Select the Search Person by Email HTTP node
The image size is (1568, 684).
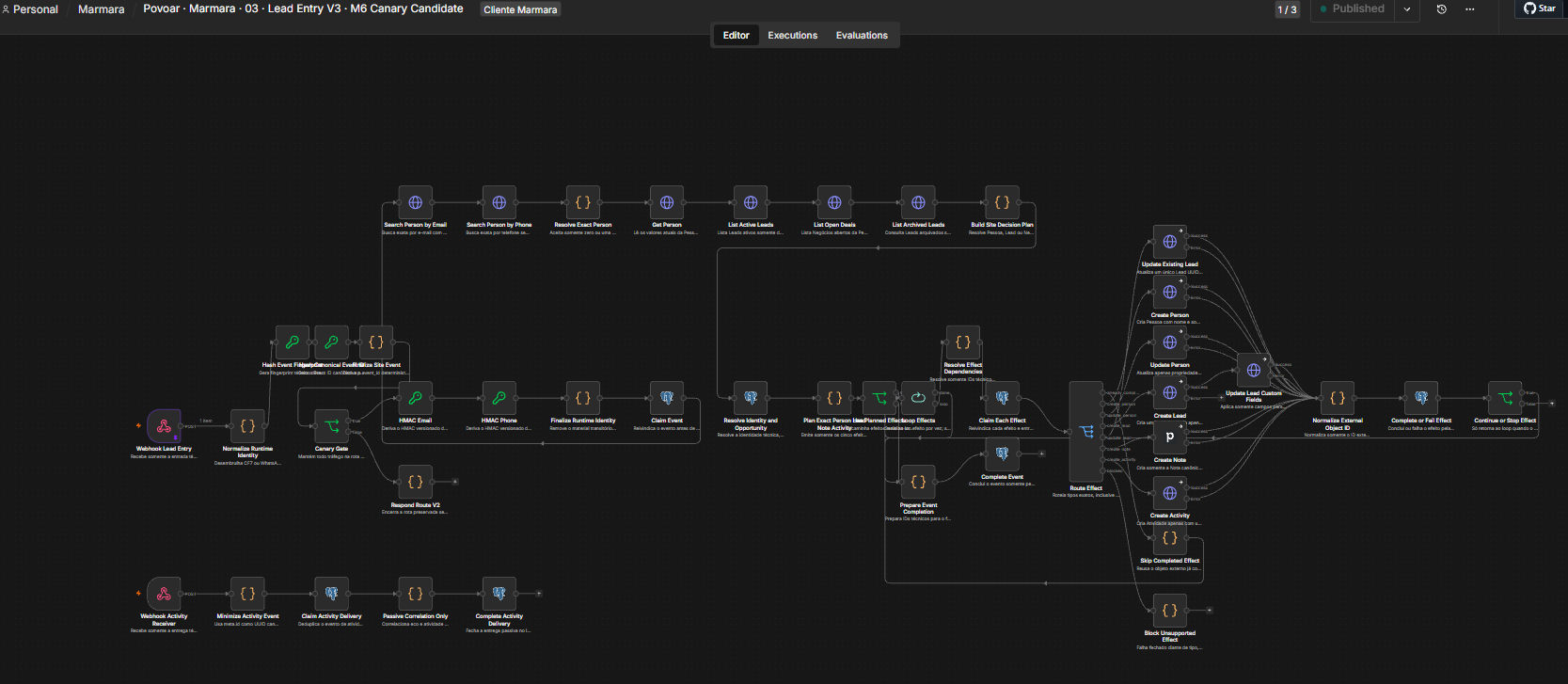tap(415, 202)
